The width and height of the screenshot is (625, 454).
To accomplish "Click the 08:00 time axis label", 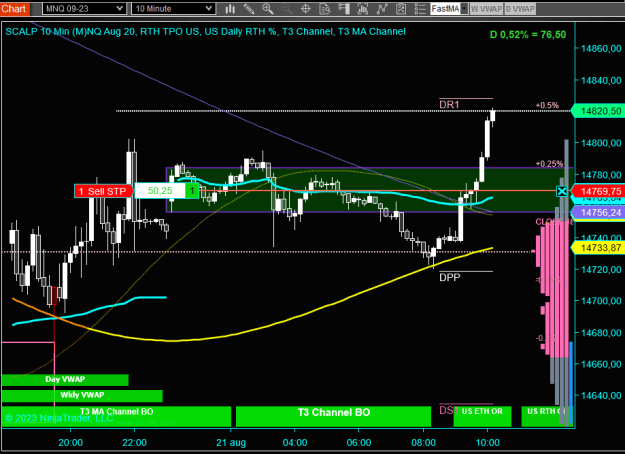I will point(423,443).
